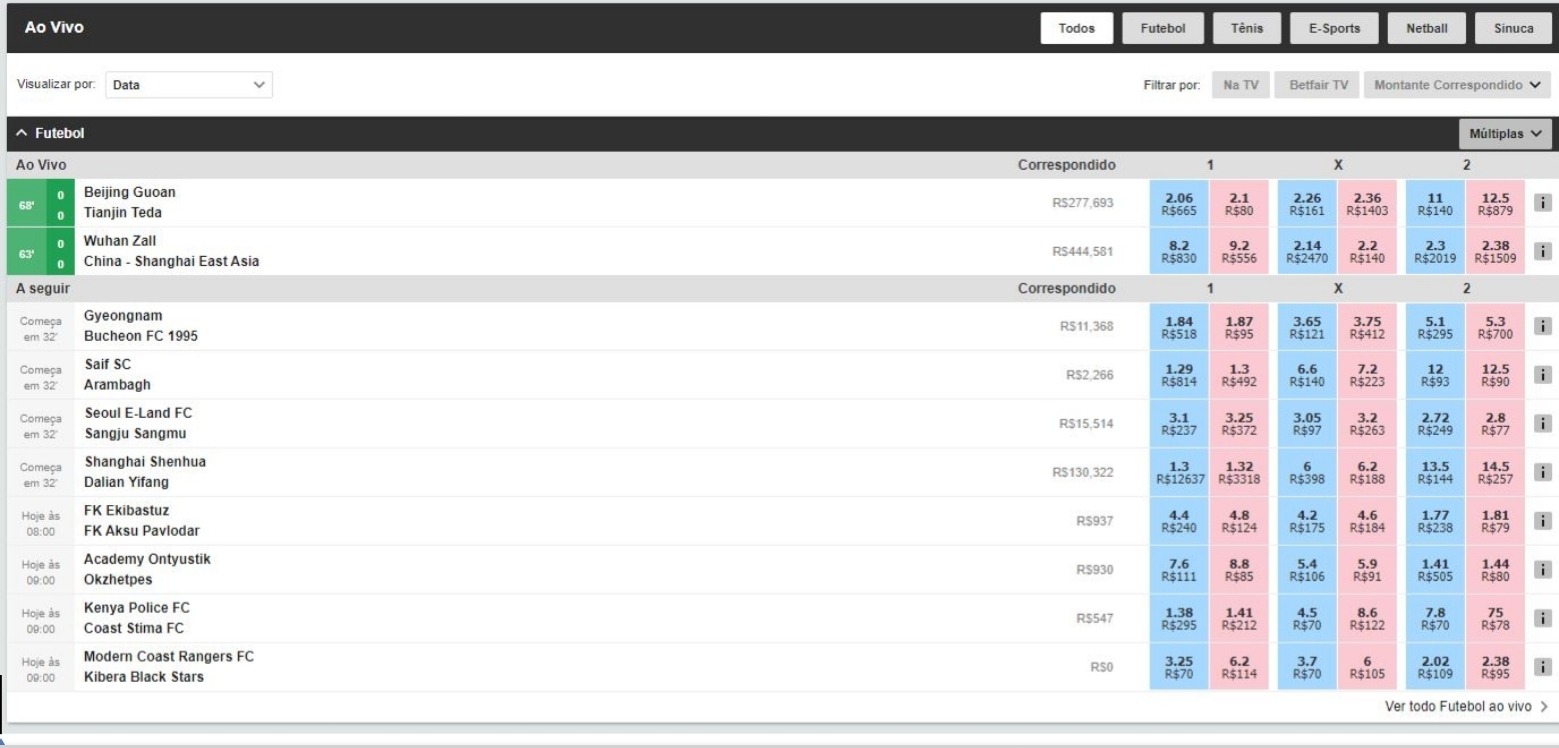This screenshot has height=748, width=1559.
Task: Select the E-Sports tab
Action: click(x=1334, y=29)
